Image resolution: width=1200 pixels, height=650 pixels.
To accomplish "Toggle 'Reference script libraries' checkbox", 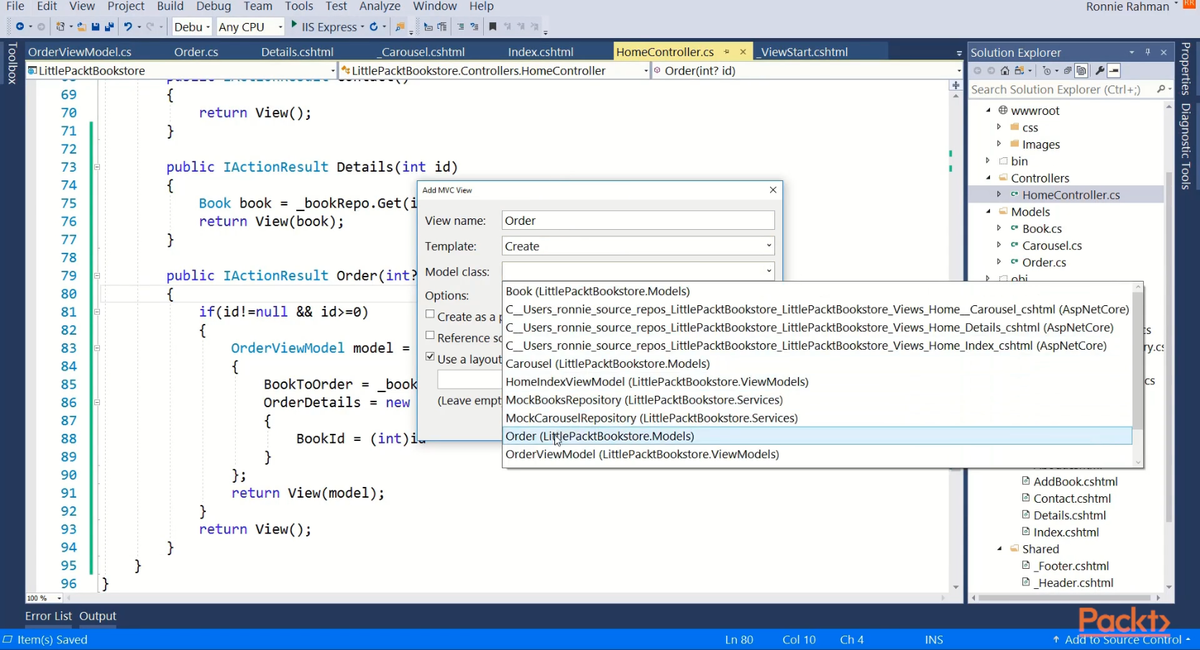I will click(430, 336).
